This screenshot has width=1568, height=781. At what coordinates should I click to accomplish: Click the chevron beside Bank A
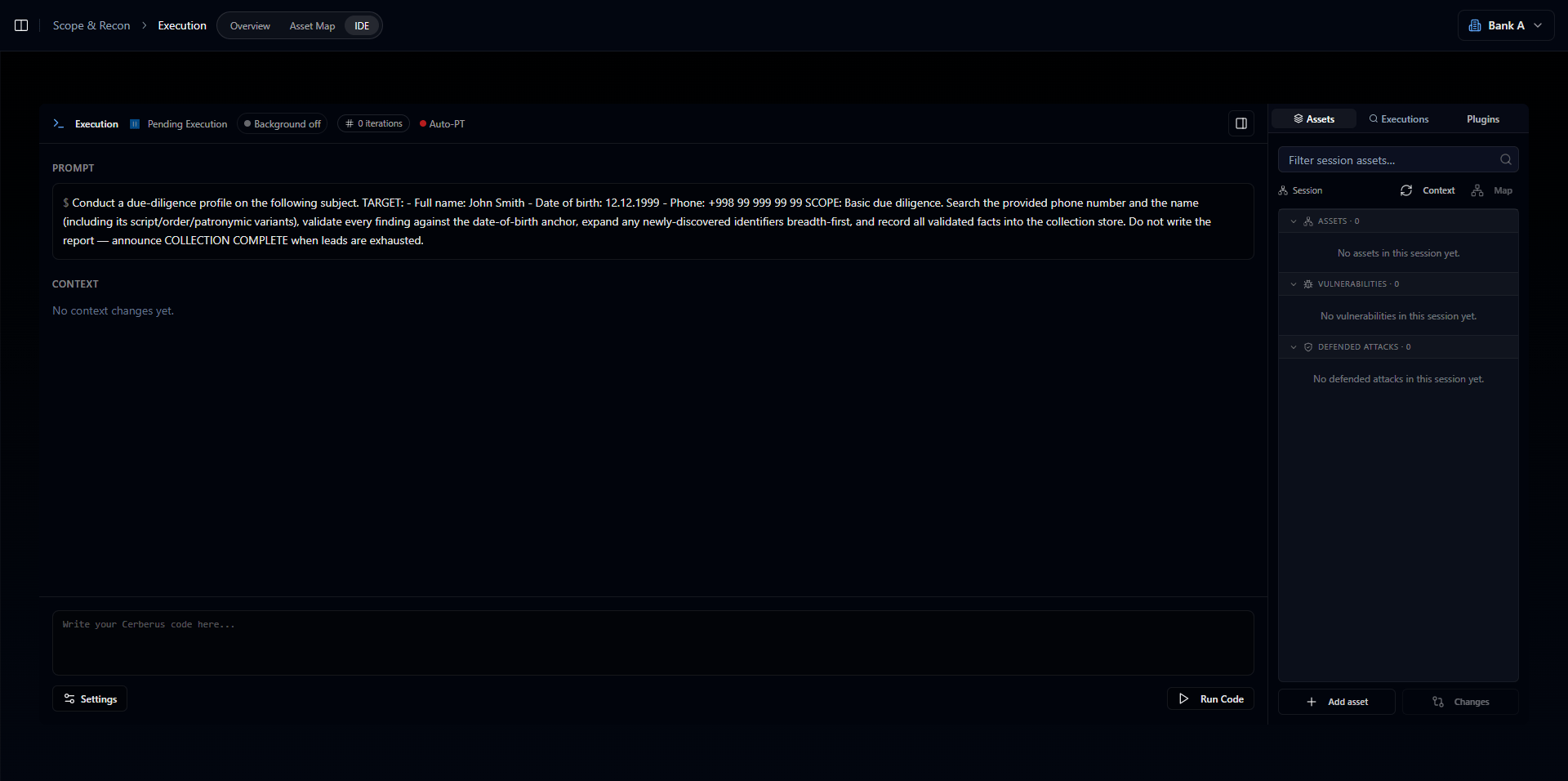[x=1538, y=25]
